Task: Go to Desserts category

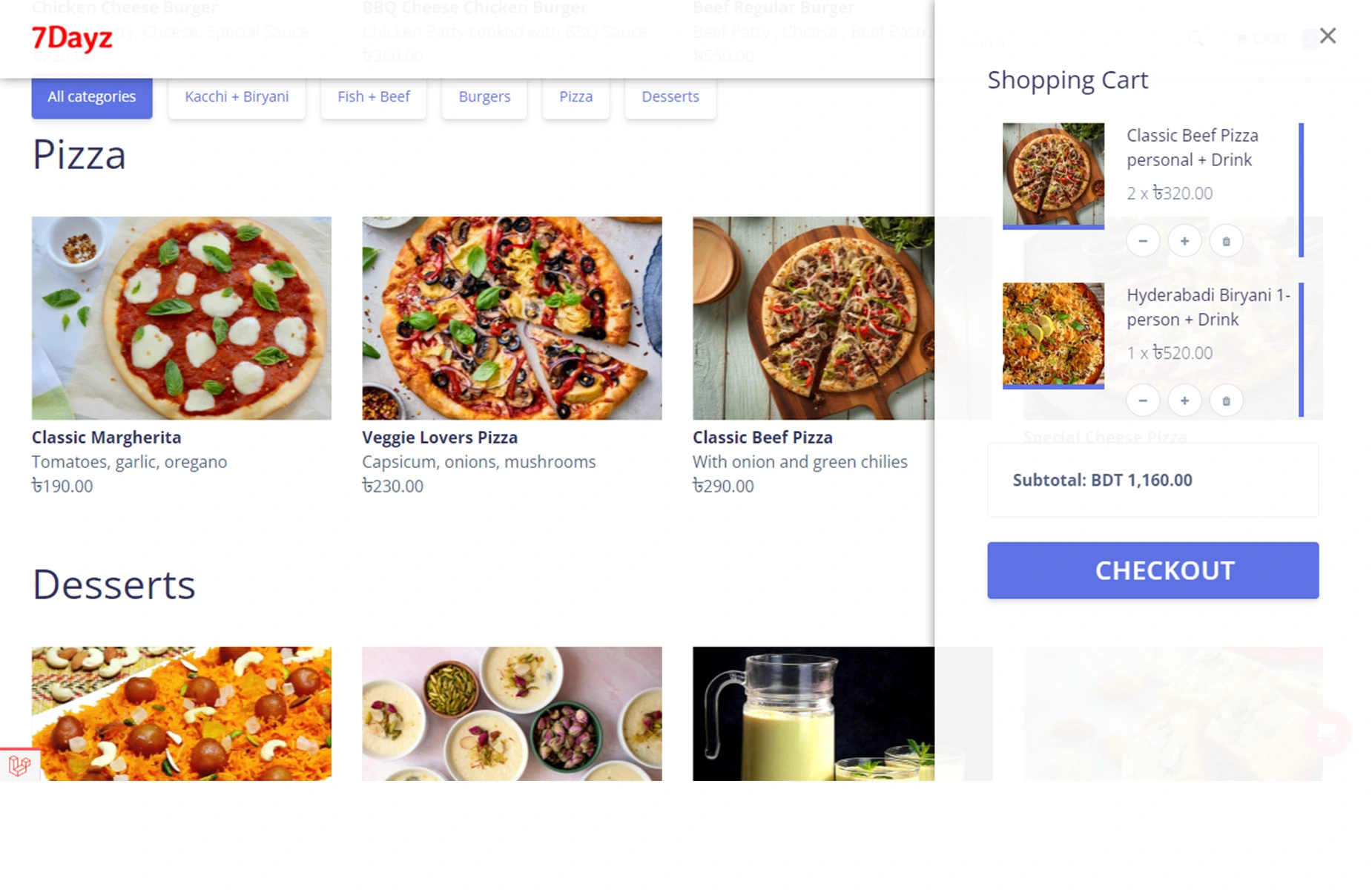Action: pos(670,97)
